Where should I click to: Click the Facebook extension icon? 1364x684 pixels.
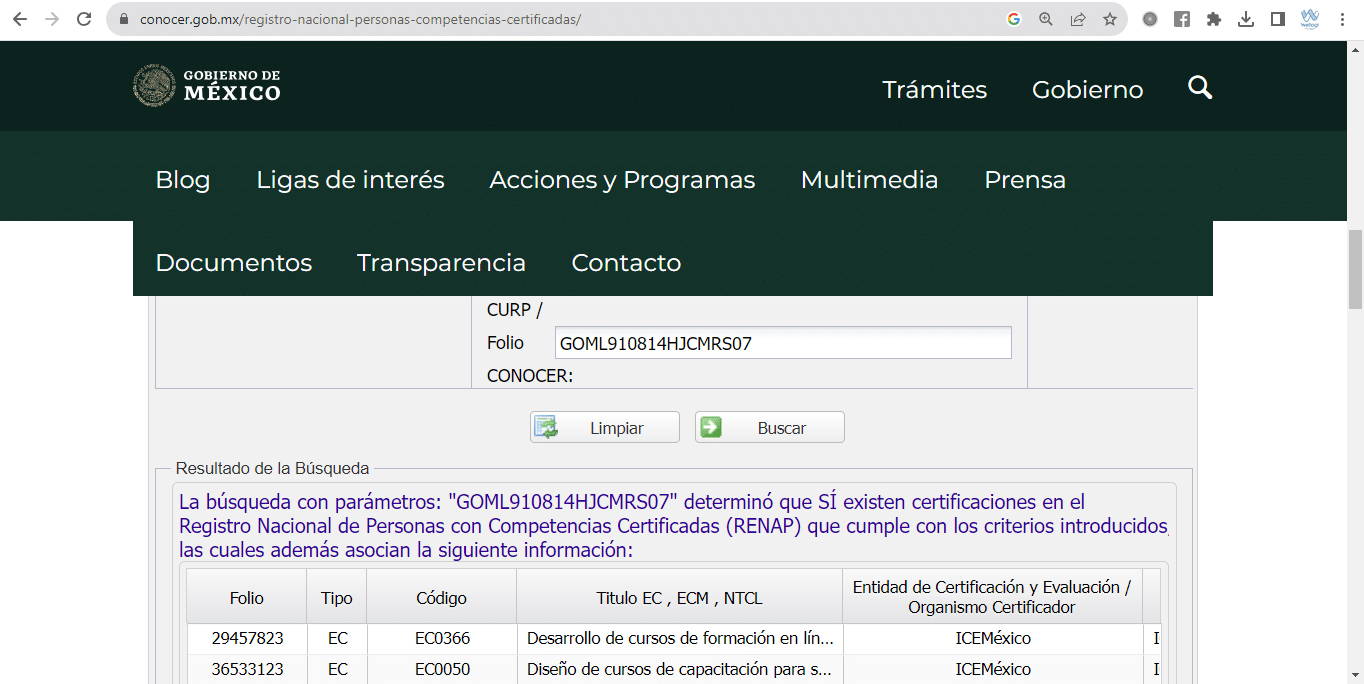pyautogui.click(x=1181, y=18)
